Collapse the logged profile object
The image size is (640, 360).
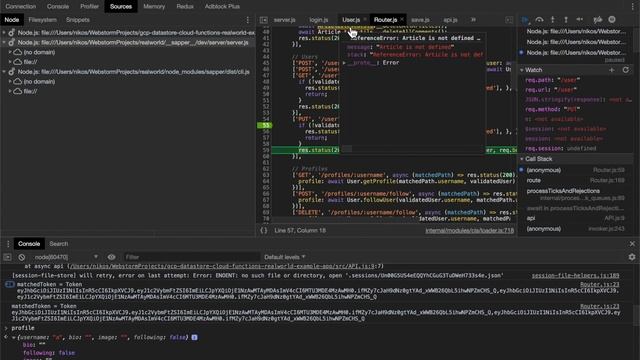pyautogui.click(x=13, y=338)
